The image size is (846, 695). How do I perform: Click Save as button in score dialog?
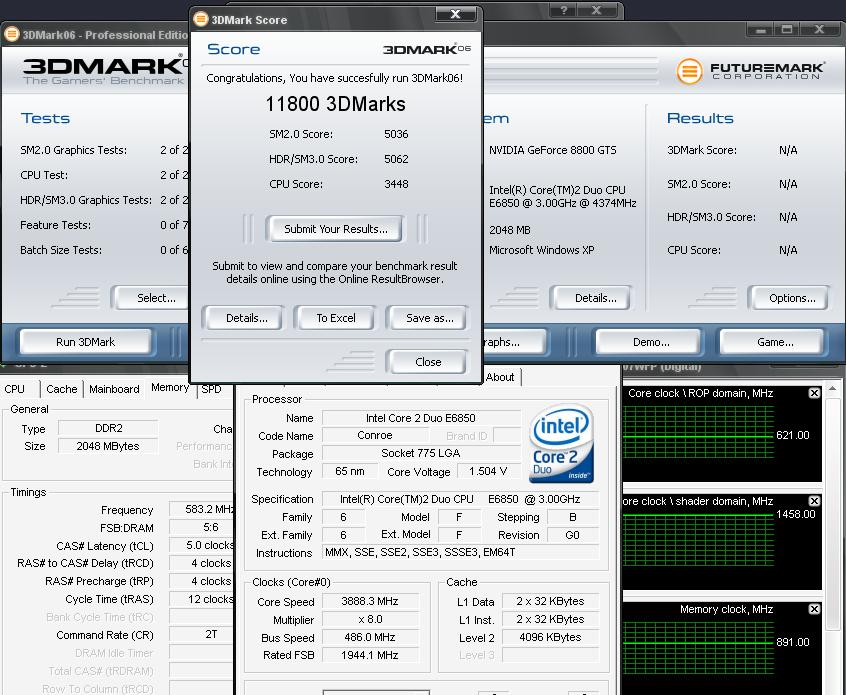(427, 318)
